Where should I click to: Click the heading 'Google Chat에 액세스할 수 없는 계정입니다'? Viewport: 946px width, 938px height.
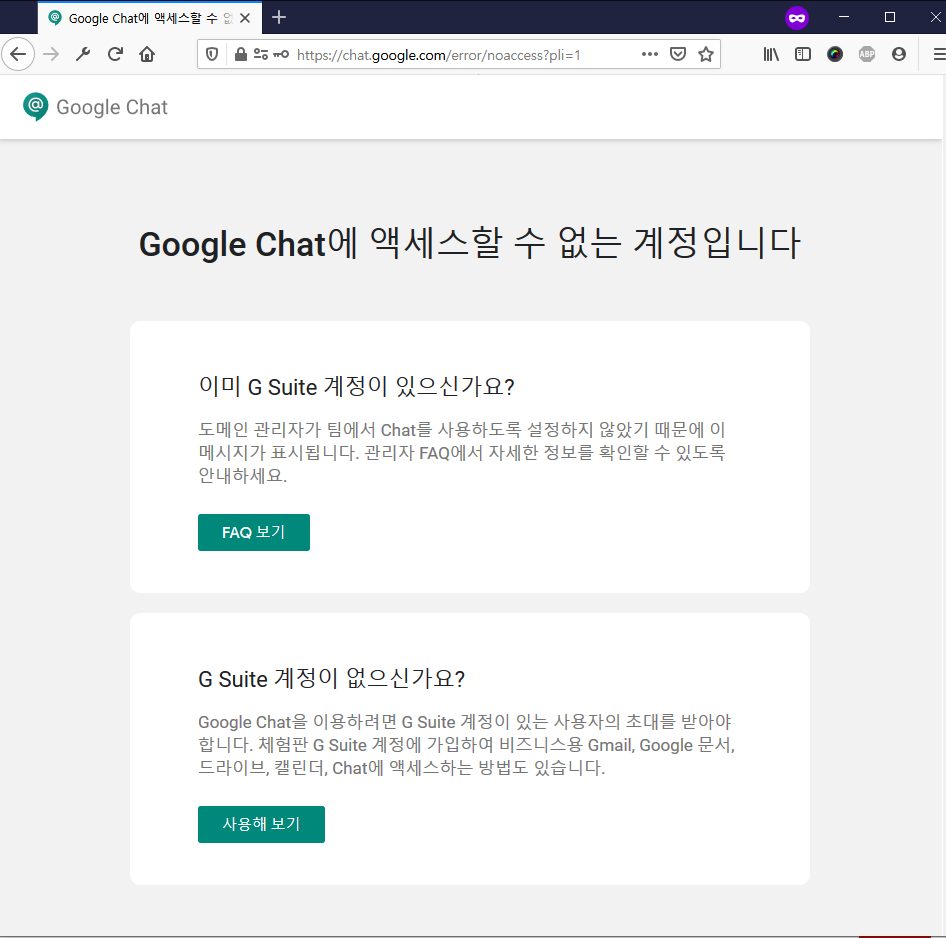[x=470, y=244]
